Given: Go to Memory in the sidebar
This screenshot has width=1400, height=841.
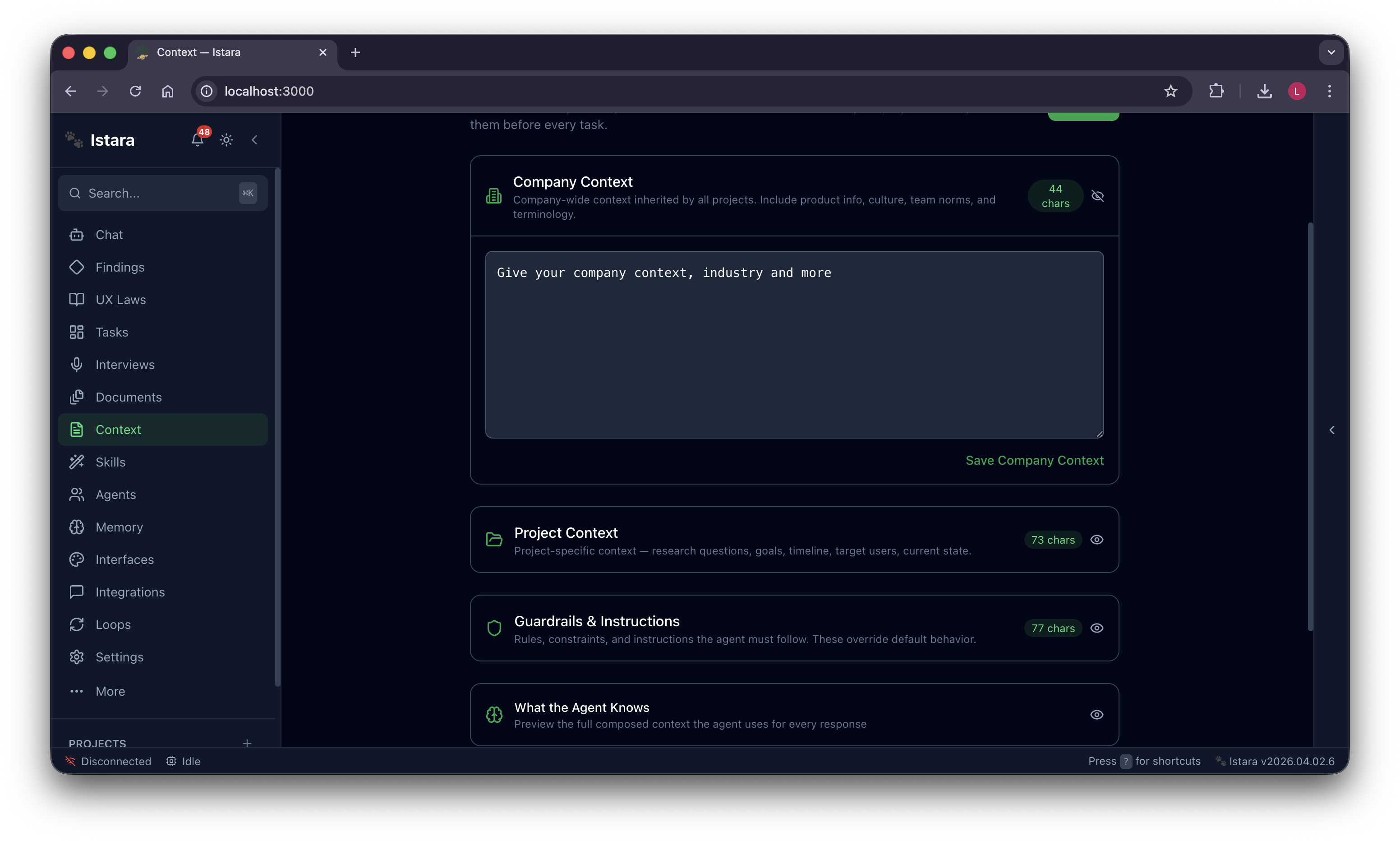Looking at the screenshot, I should click(119, 527).
